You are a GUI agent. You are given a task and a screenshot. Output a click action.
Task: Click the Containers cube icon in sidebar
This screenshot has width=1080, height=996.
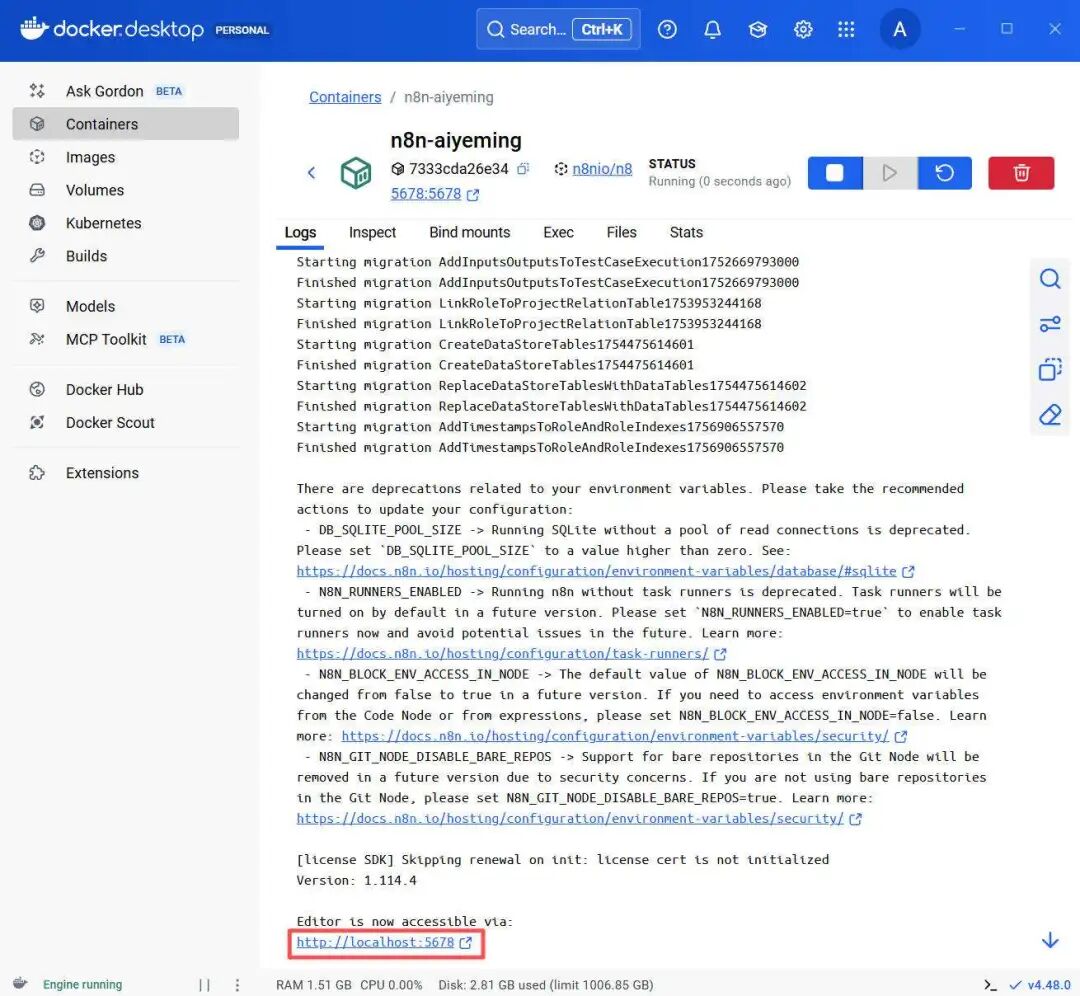(37, 124)
